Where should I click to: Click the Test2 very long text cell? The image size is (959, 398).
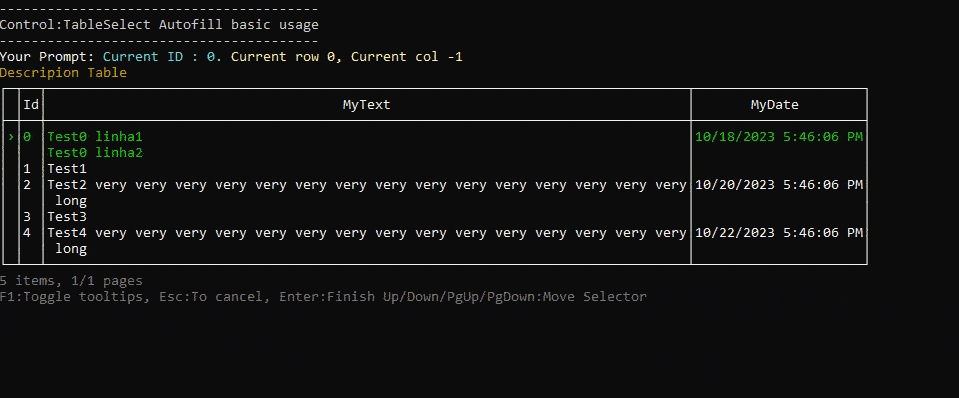[367, 192]
